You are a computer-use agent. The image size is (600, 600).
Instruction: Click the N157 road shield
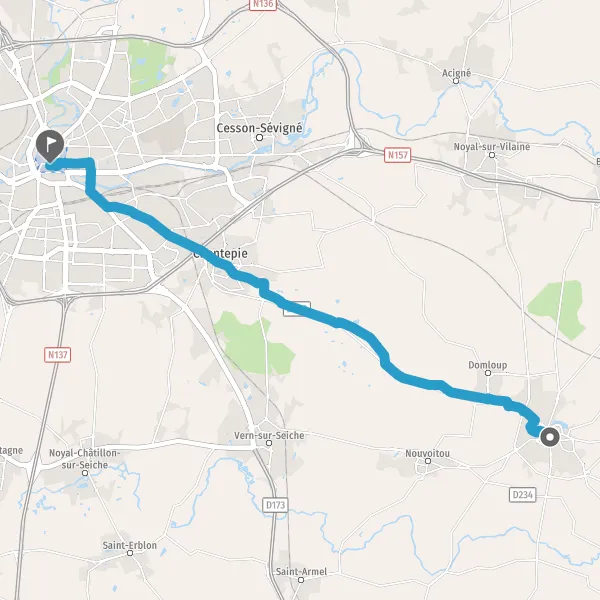tap(398, 155)
